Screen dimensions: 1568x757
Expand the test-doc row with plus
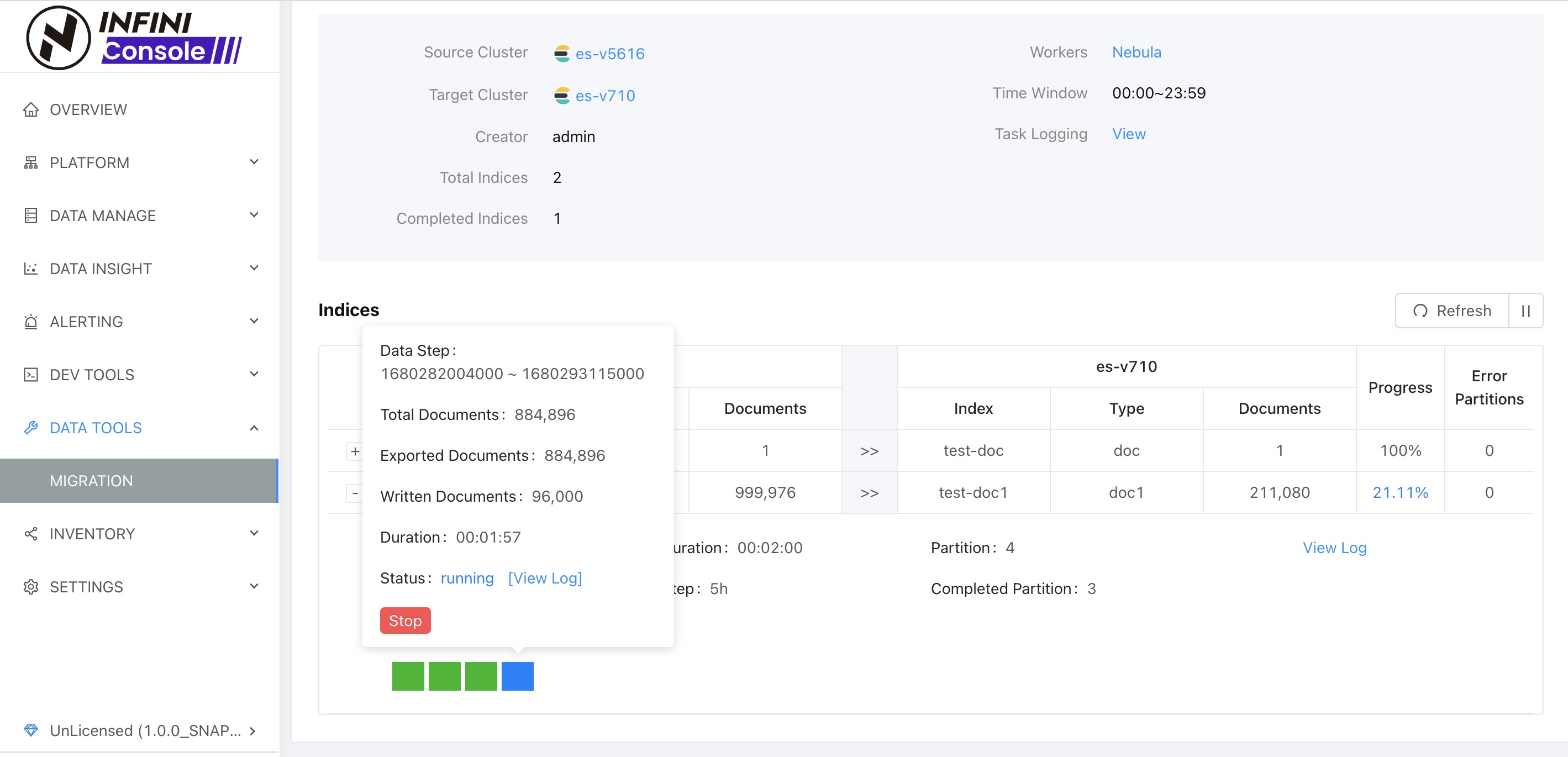(x=355, y=451)
